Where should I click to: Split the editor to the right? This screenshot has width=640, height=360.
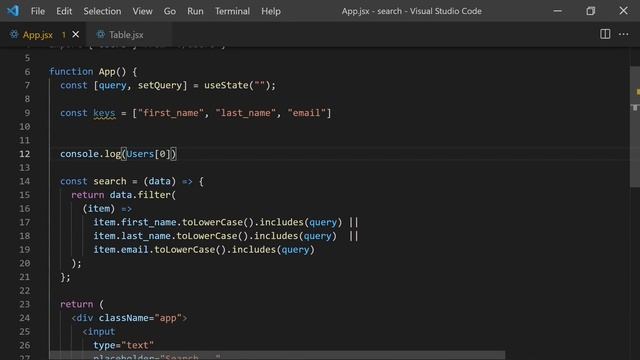[605, 34]
